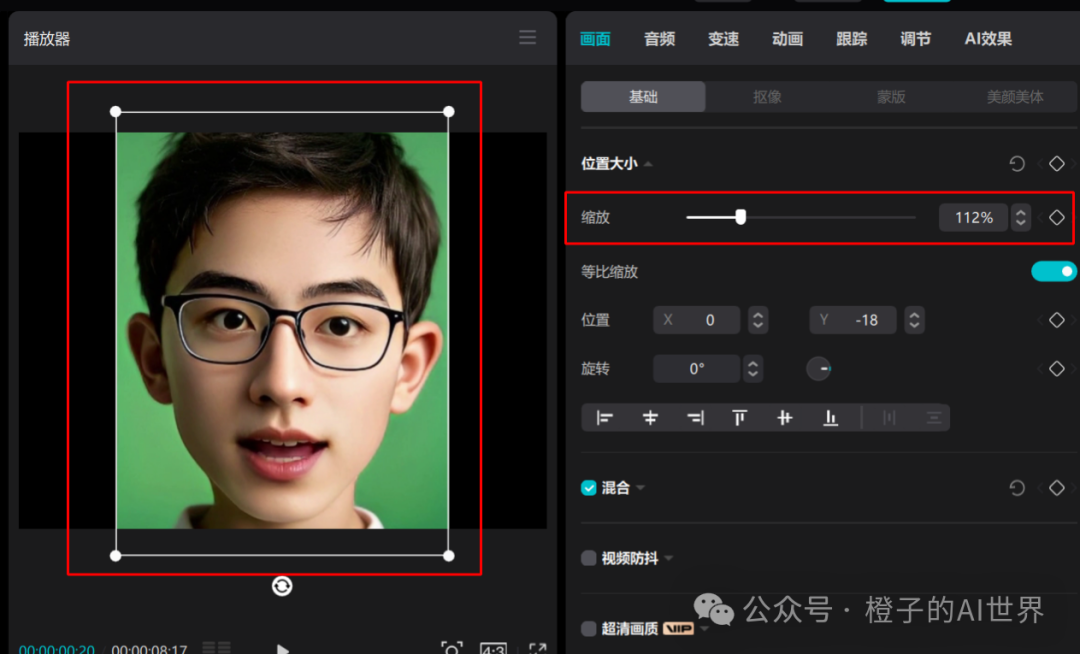The height and width of the screenshot is (654, 1080).
Task: Click the 缩放 scale slider handle
Action: pos(740,217)
